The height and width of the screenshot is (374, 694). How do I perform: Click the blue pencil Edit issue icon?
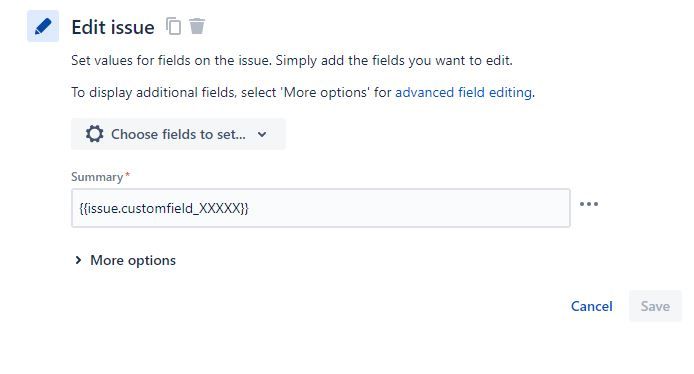tap(43, 26)
